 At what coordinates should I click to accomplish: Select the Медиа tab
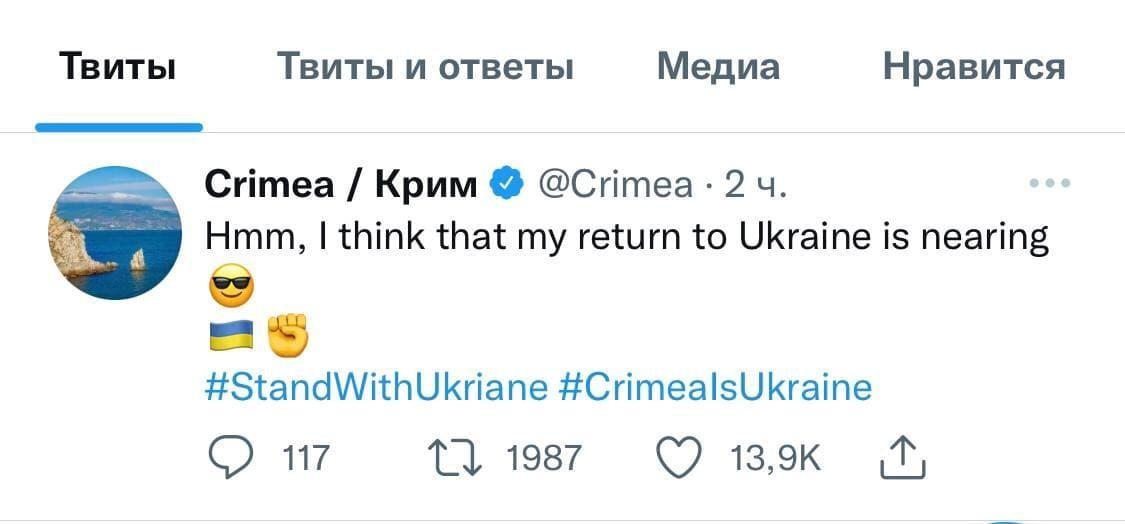tap(718, 68)
